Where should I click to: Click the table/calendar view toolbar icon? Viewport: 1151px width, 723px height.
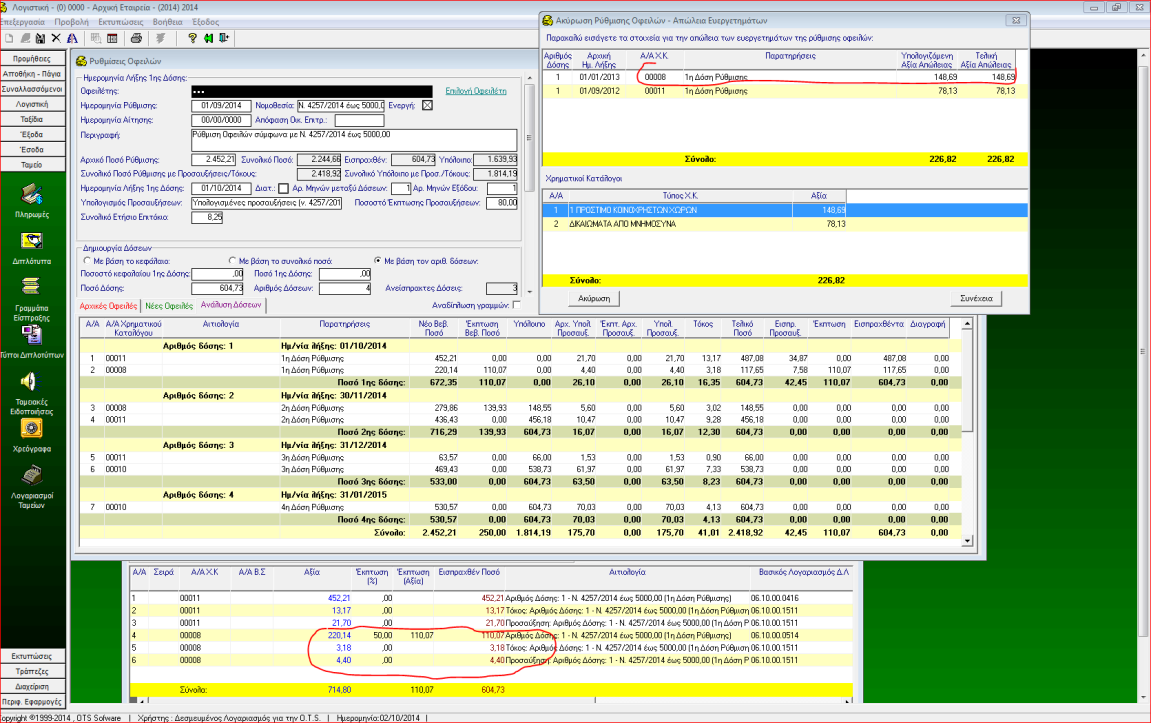pos(112,38)
